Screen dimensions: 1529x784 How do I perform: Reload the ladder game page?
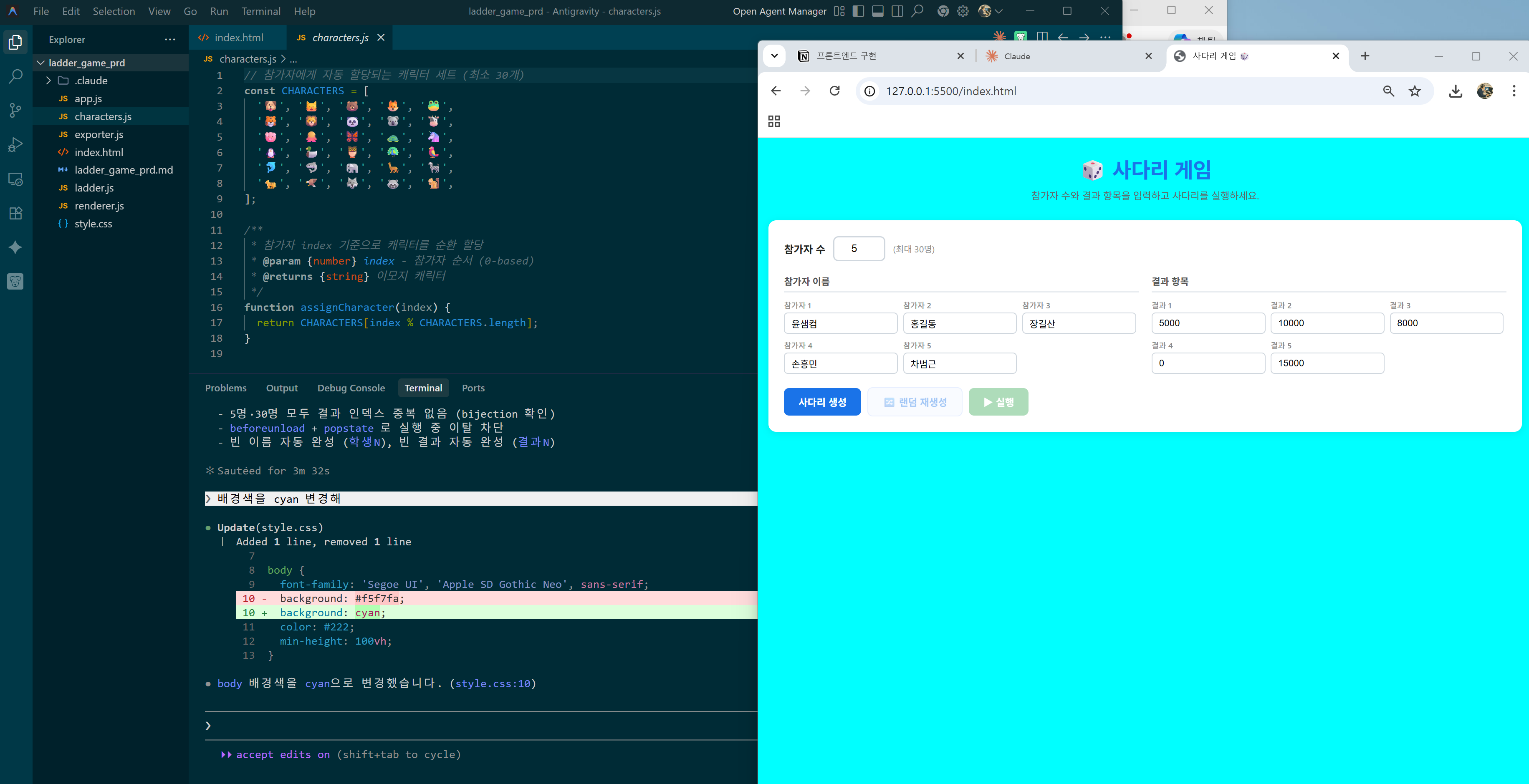point(834,91)
